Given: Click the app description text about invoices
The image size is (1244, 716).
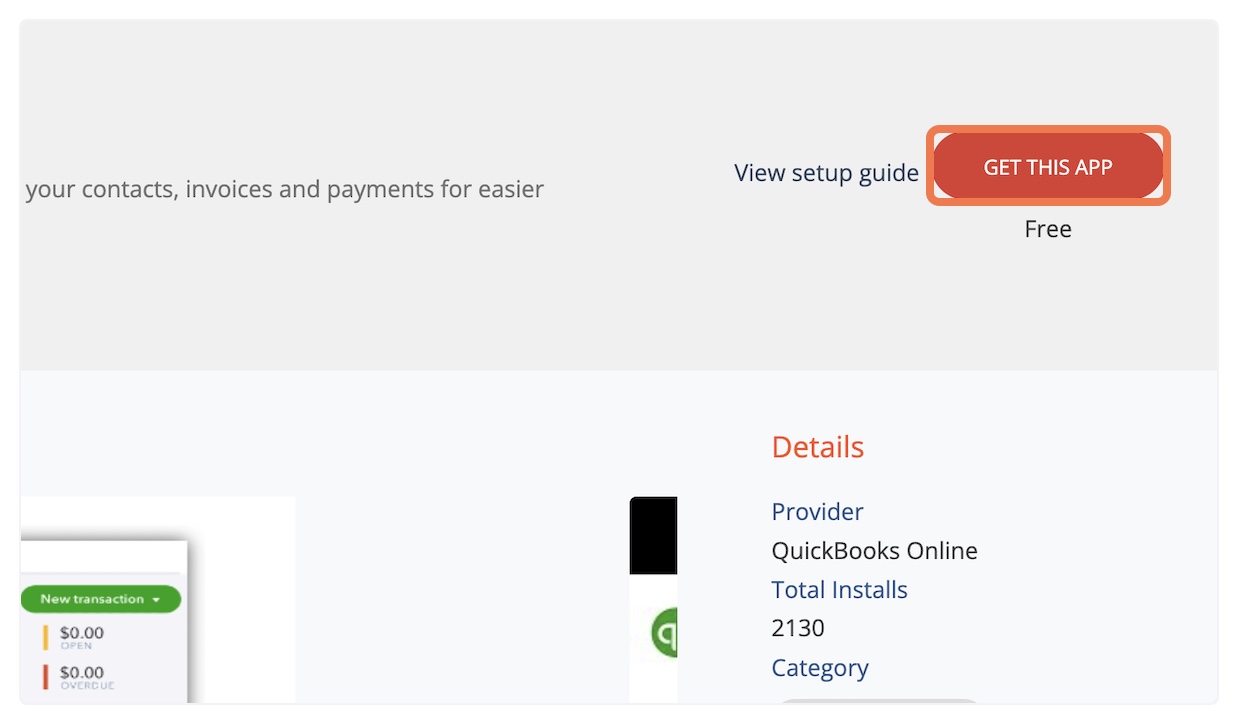Looking at the screenshot, I should (x=285, y=189).
